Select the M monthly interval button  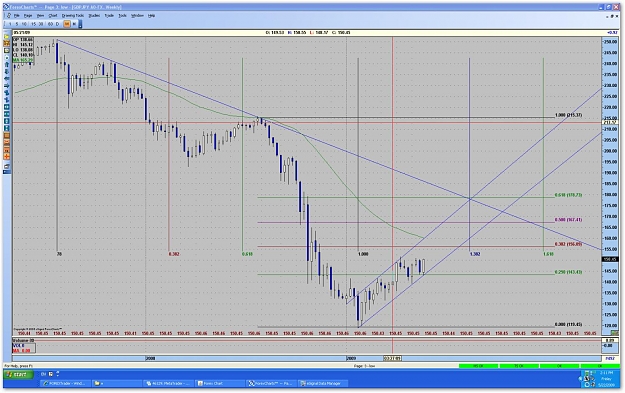point(74,24)
